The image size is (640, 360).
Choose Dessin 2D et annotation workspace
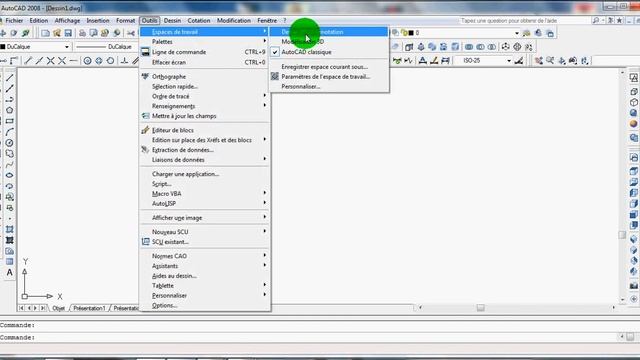(x=329, y=32)
